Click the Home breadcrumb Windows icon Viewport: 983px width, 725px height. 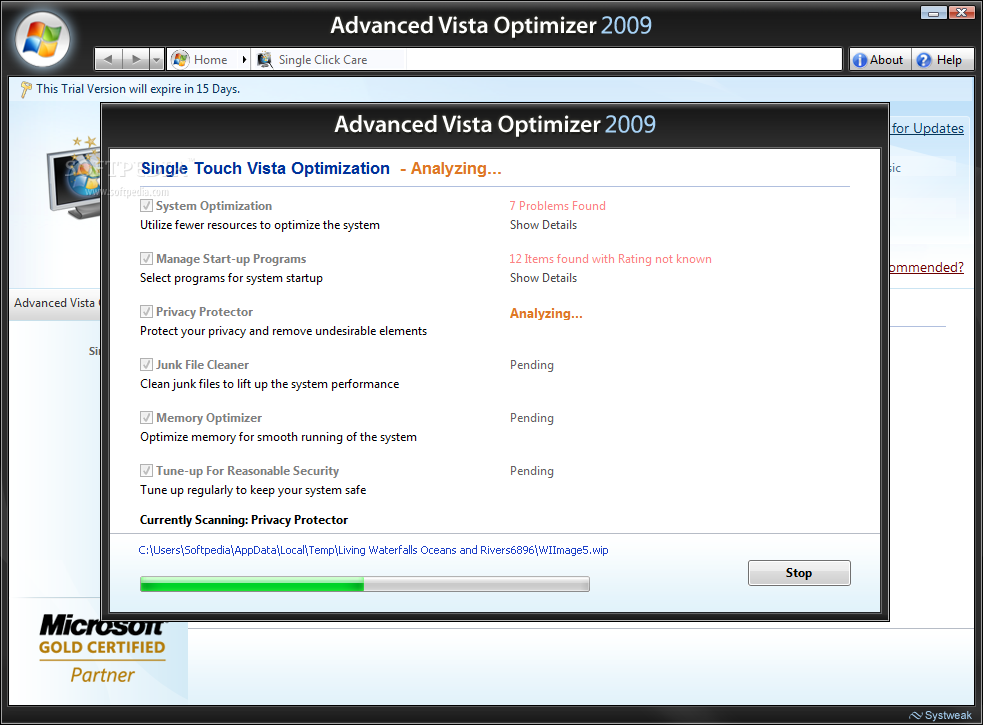coord(180,60)
